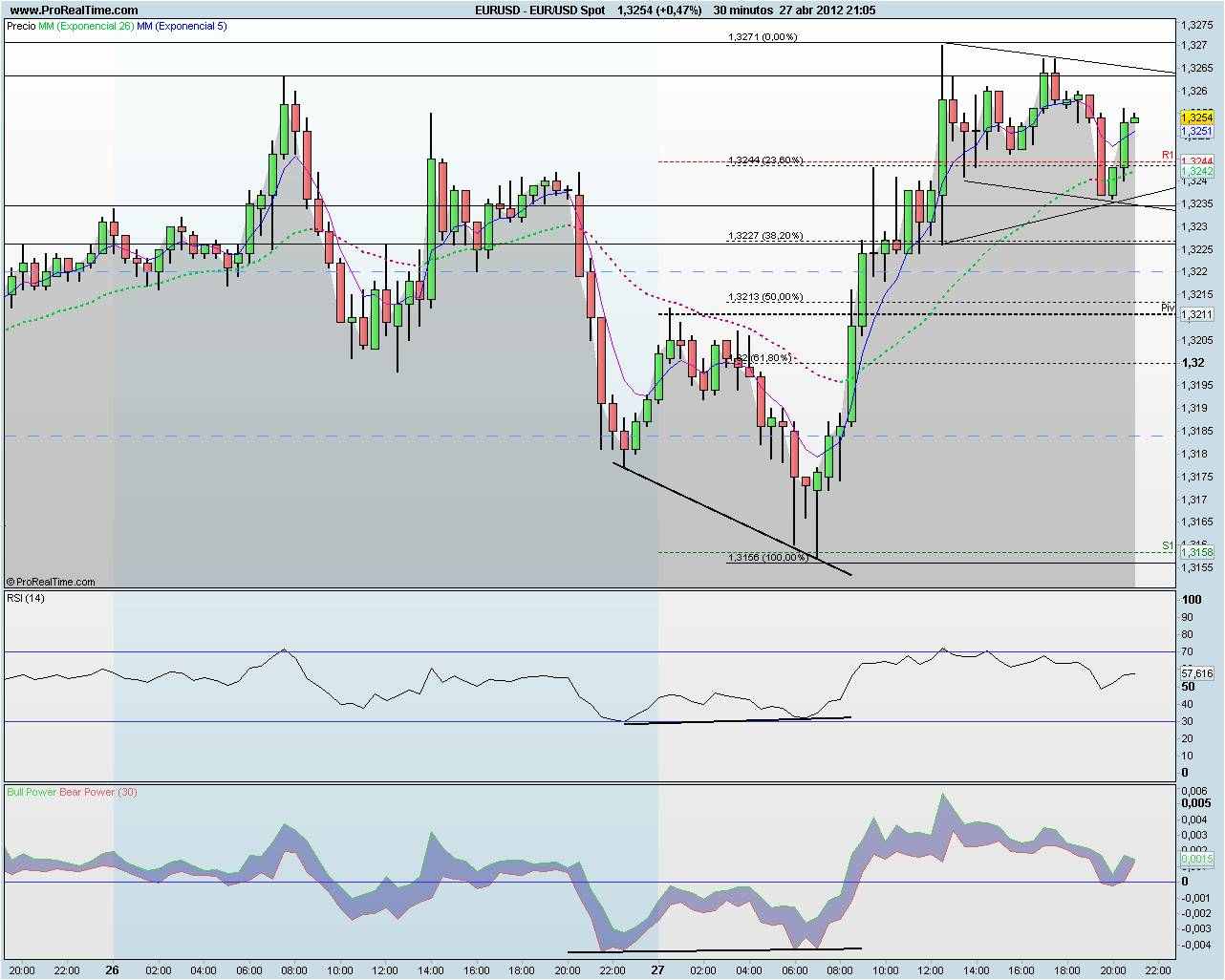1225x980 pixels.
Task: Click the © ProRealTime.com copyright link
Action: click(53, 581)
